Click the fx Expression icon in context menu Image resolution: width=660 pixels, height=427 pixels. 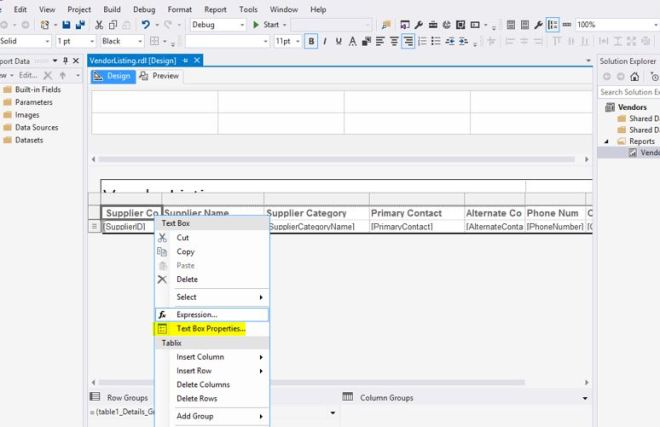tap(162, 315)
